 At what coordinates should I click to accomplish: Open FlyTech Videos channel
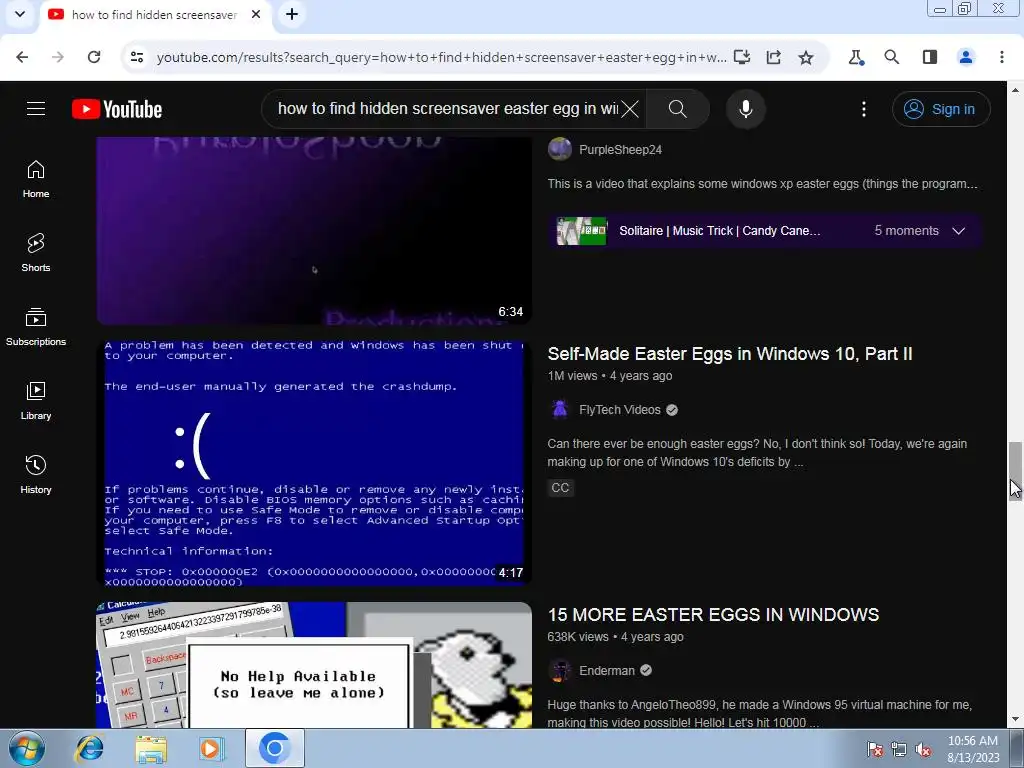620,410
